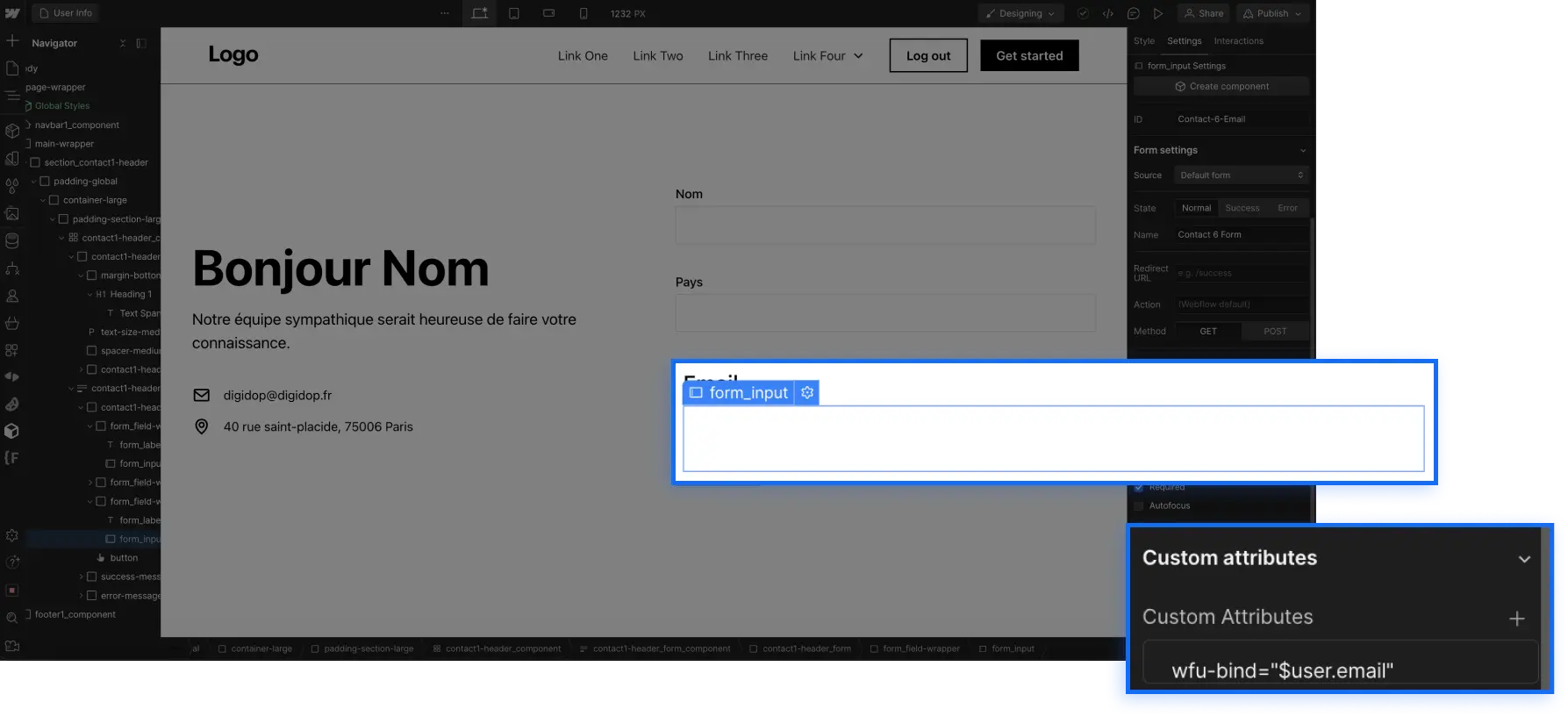Open the Designing mode dropdown
Viewport: 1568px width, 716px height.
click(x=1020, y=13)
